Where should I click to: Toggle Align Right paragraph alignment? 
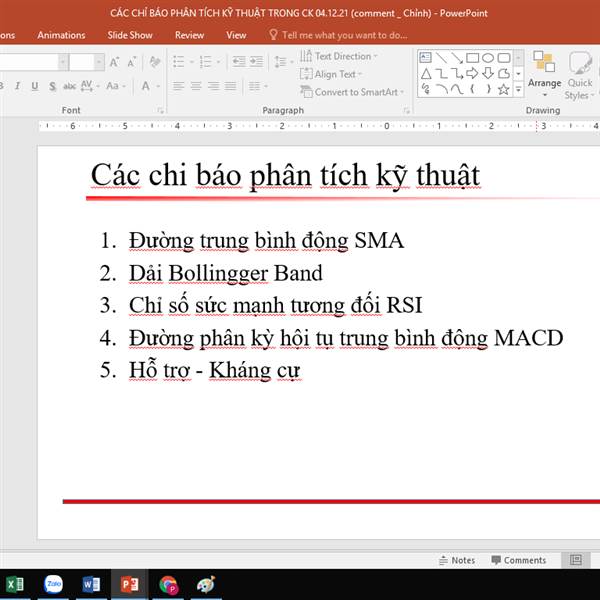(x=213, y=86)
